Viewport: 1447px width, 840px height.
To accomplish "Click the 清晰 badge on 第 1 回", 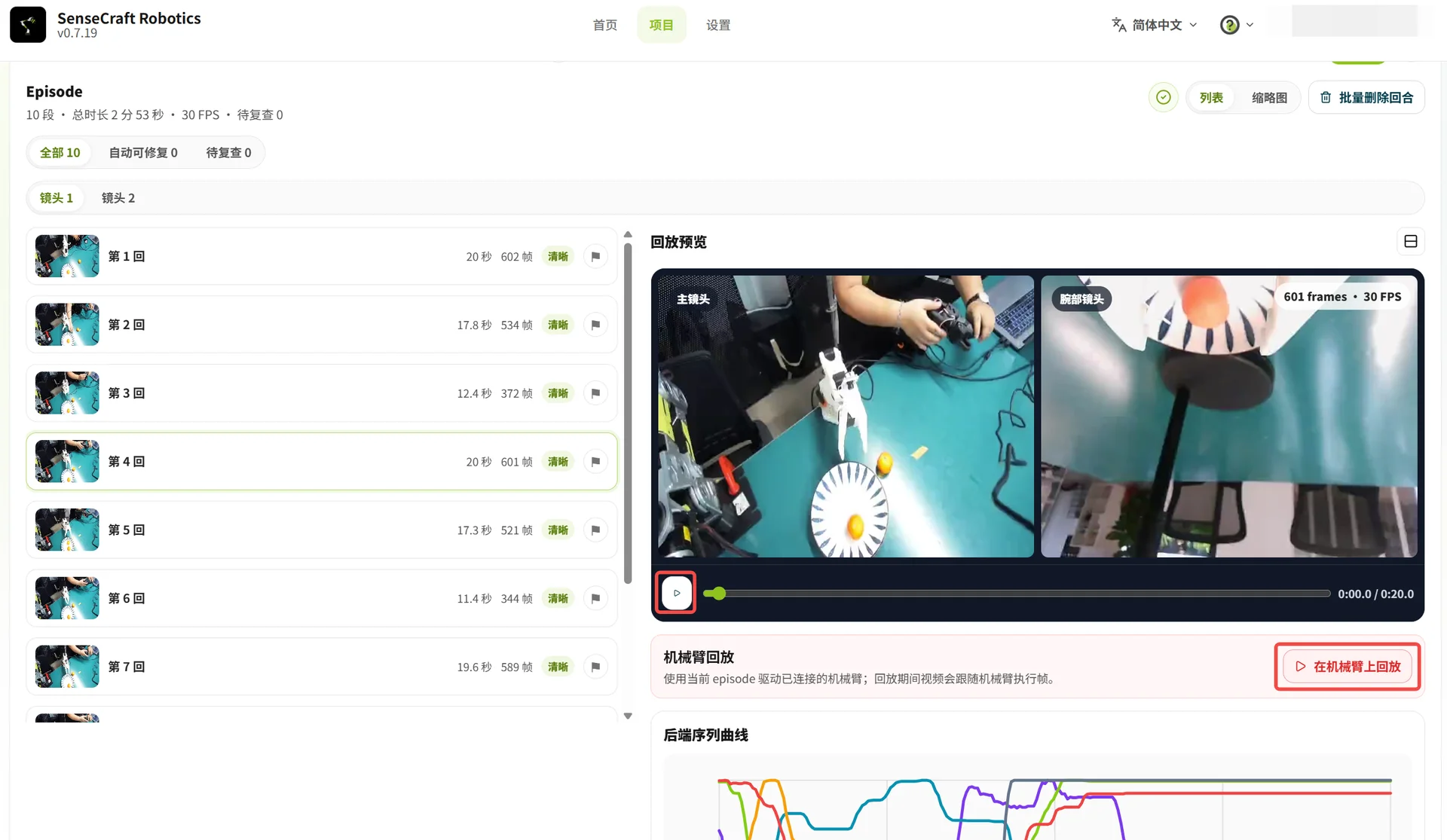I will click(558, 257).
